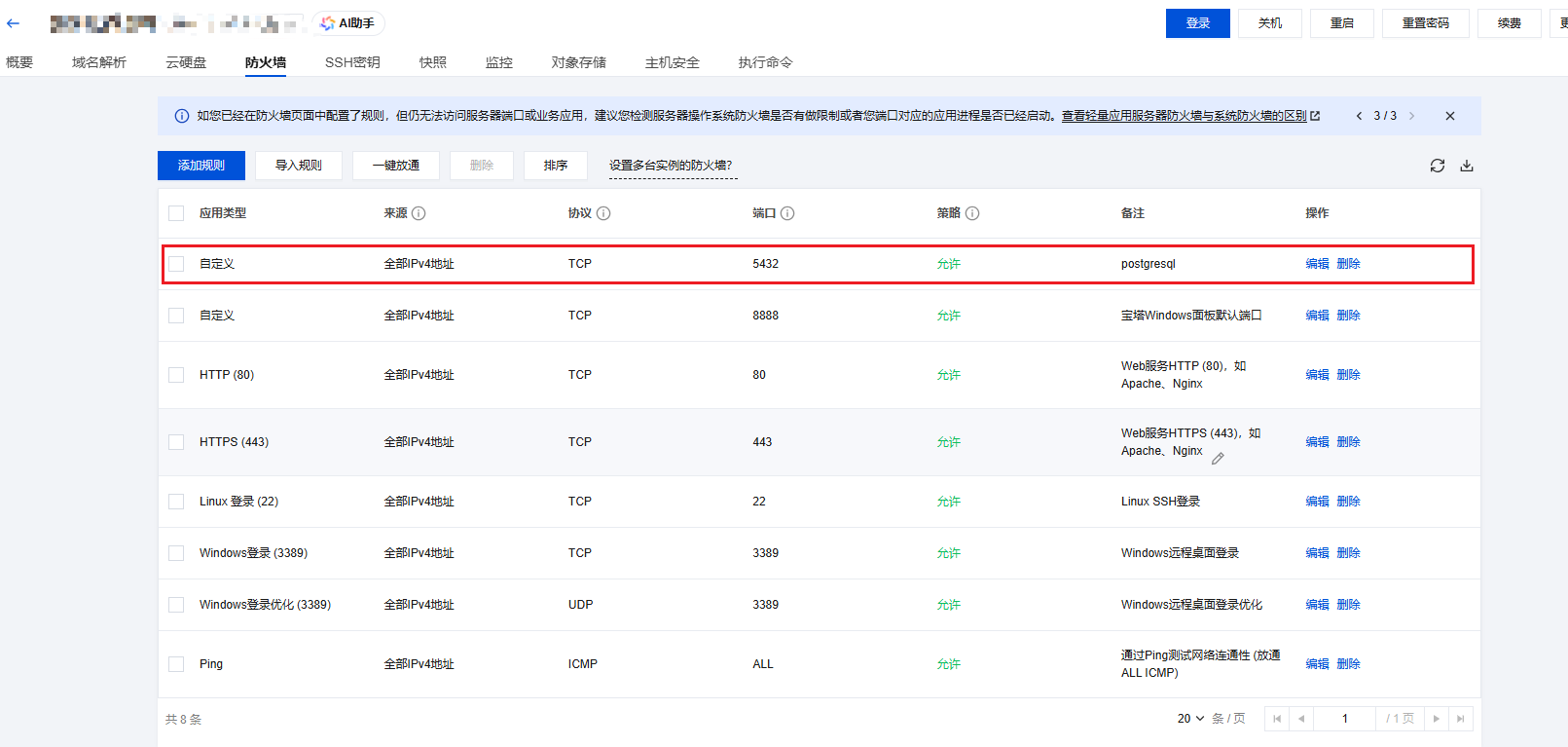Switch to 快照 tab
This screenshot has width=1568, height=747.
pos(433,62)
